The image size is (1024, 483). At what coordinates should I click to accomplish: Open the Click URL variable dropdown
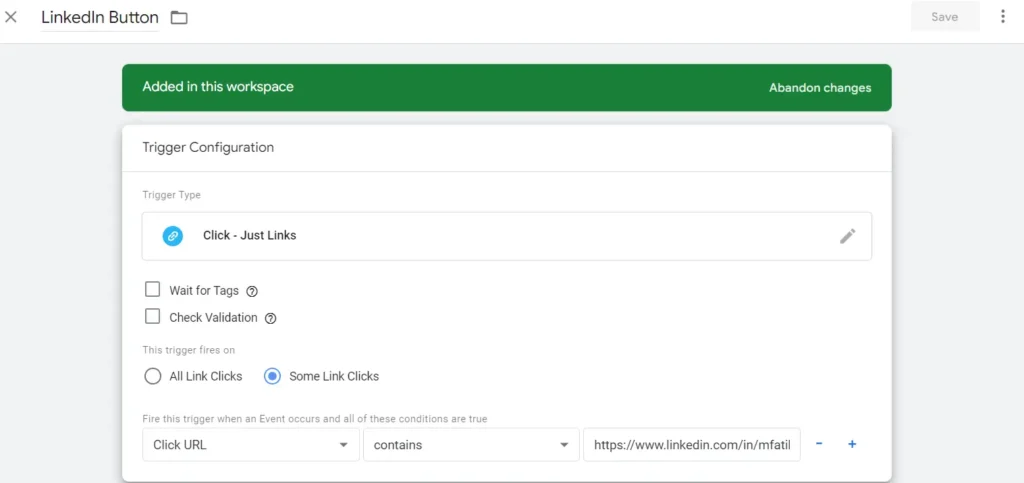tap(250, 445)
